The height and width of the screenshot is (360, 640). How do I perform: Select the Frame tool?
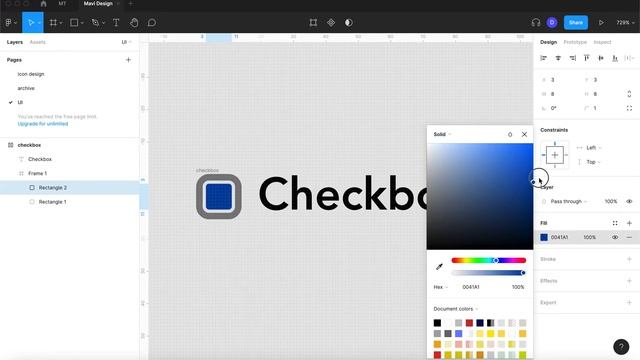pos(53,23)
